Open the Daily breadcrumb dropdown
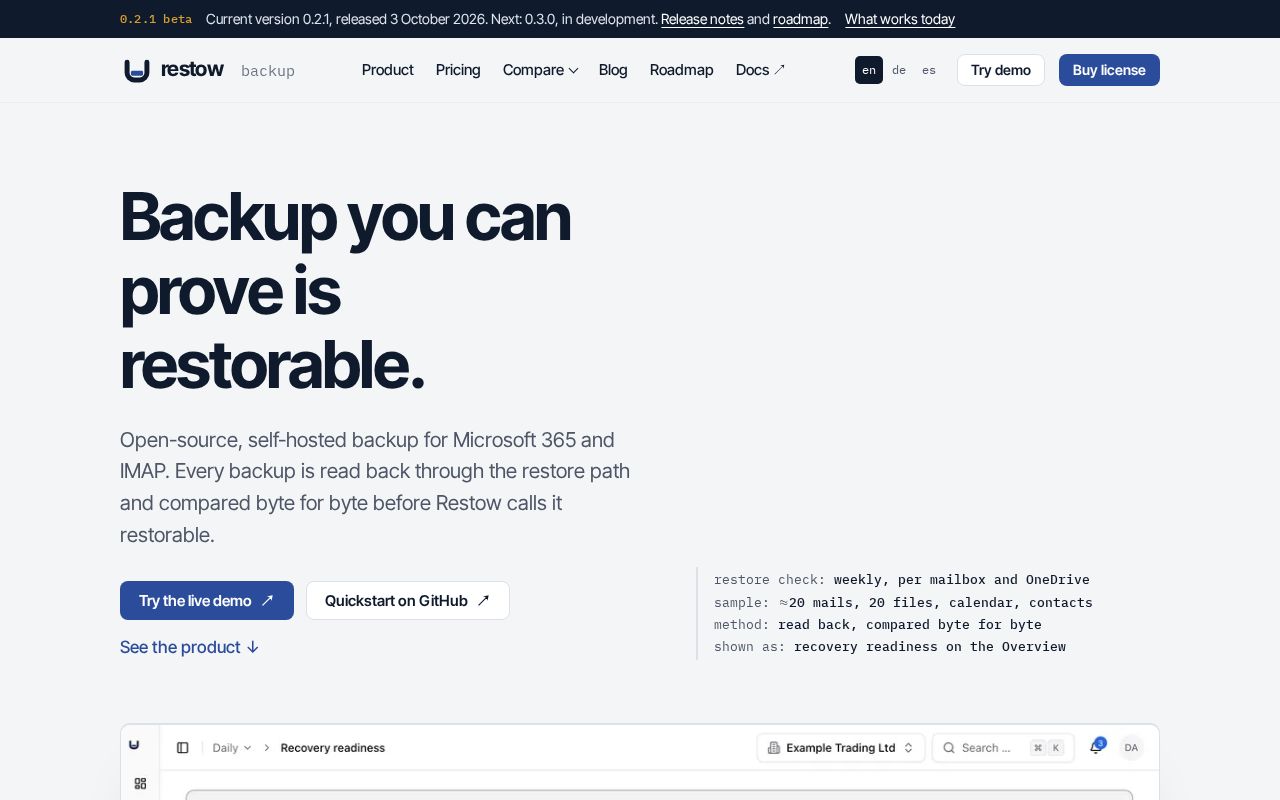This screenshot has height=800, width=1280. tap(232, 748)
